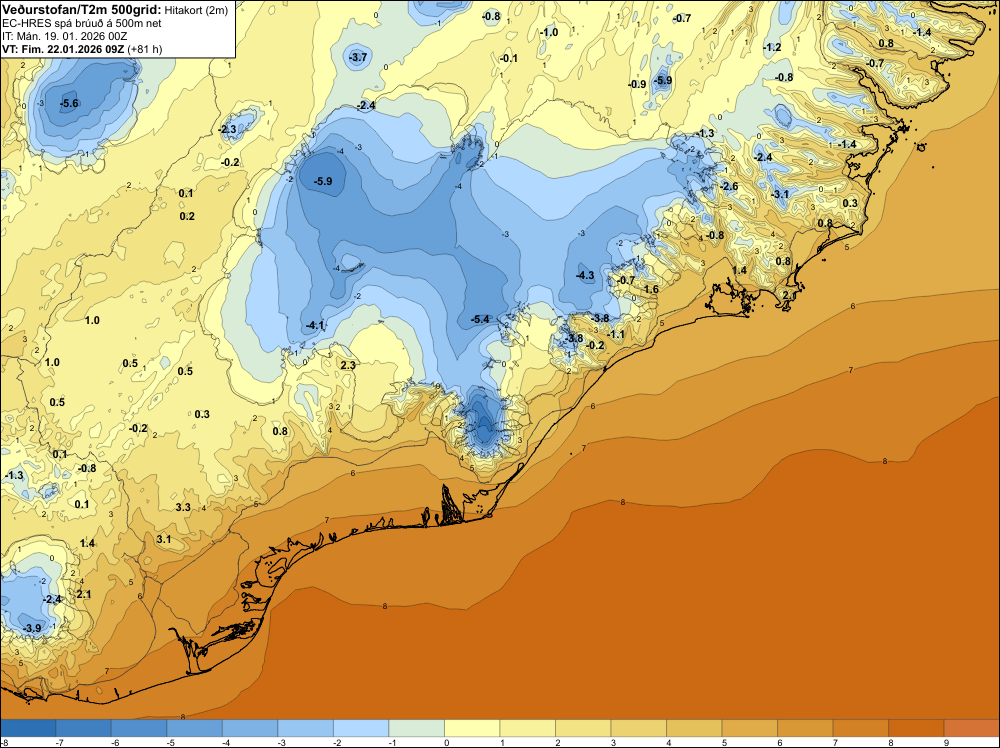Click the 3.3 temperature value

pos(183,507)
